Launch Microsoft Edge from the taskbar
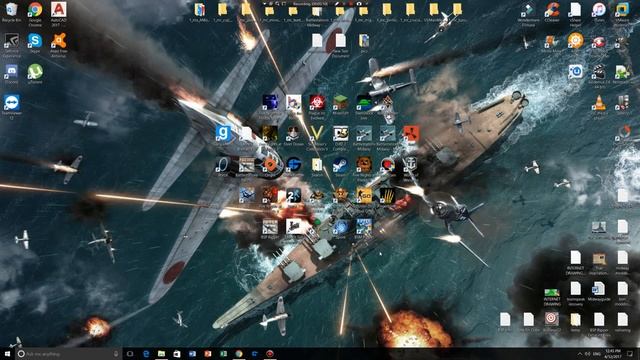This screenshot has width=640, height=360. [146, 353]
